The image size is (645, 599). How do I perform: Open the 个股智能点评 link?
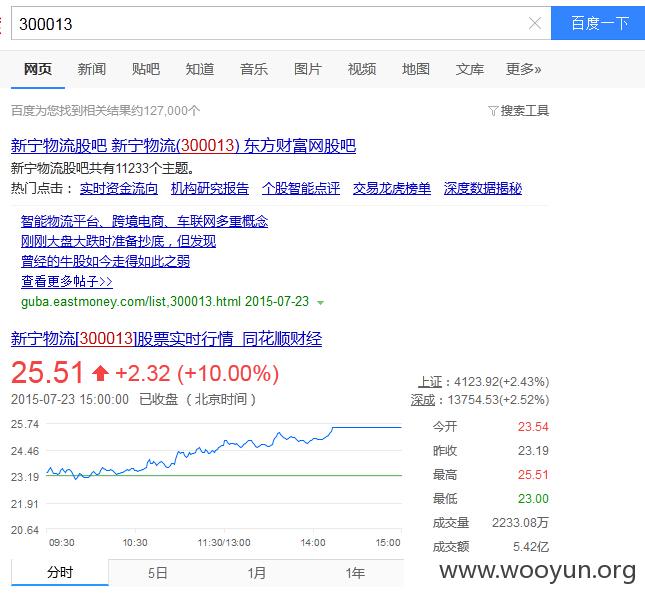click(x=301, y=188)
